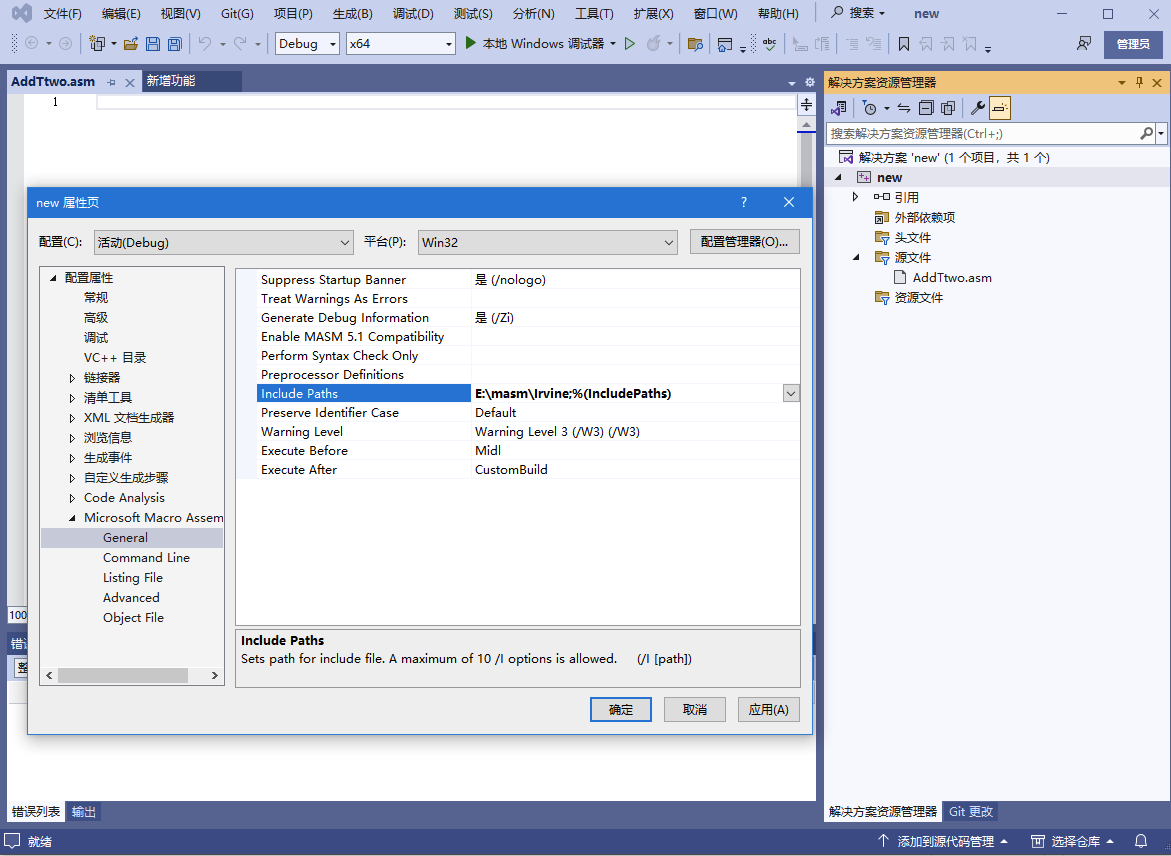The image size is (1171, 856).
Task: Select AddTtwo.asm in Solution Explorer
Action: (952, 278)
